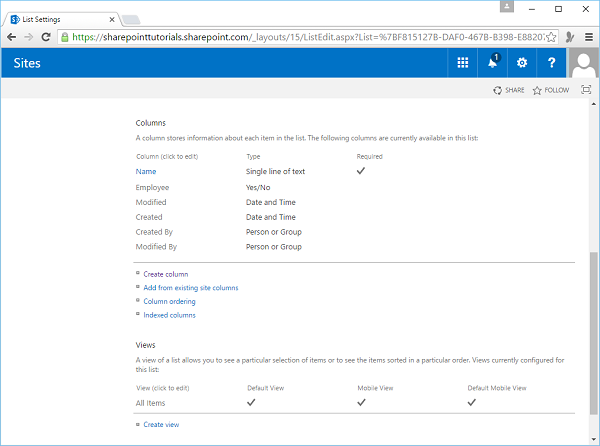The height and width of the screenshot is (446, 600).
Task: Click Add from existing site columns
Action: click(190, 287)
